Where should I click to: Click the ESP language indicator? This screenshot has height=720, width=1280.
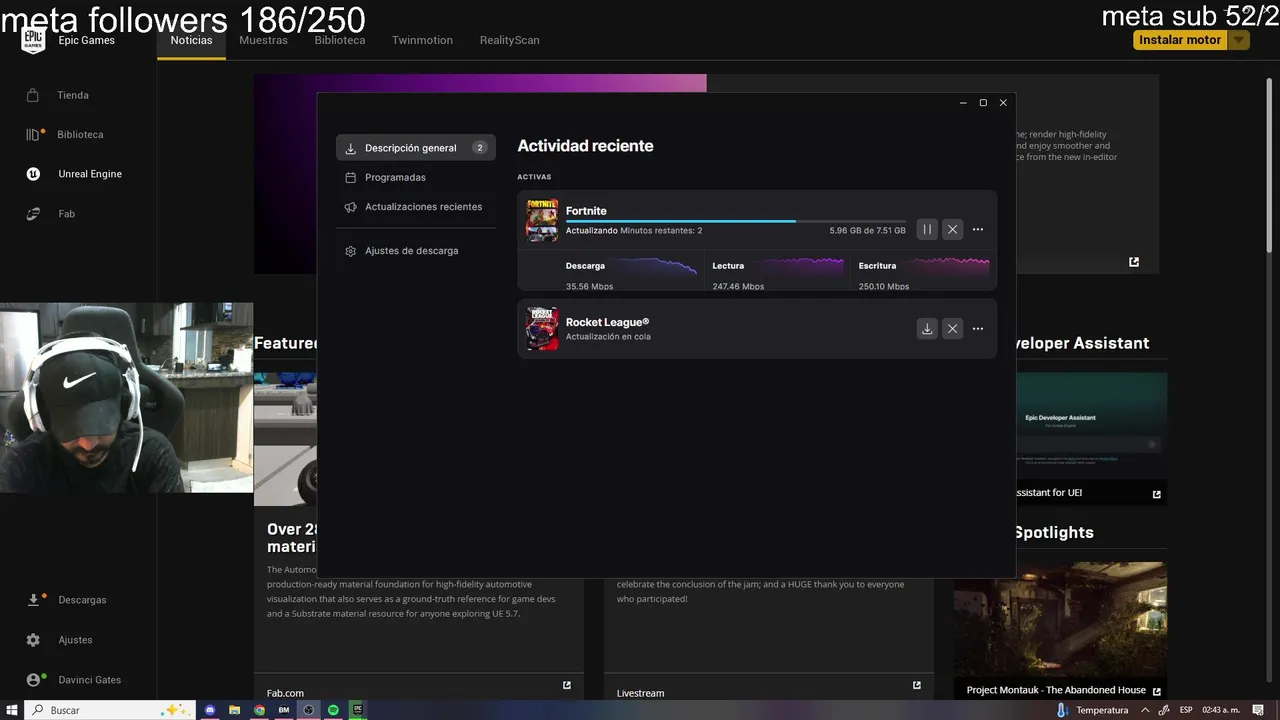(x=1186, y=710)
